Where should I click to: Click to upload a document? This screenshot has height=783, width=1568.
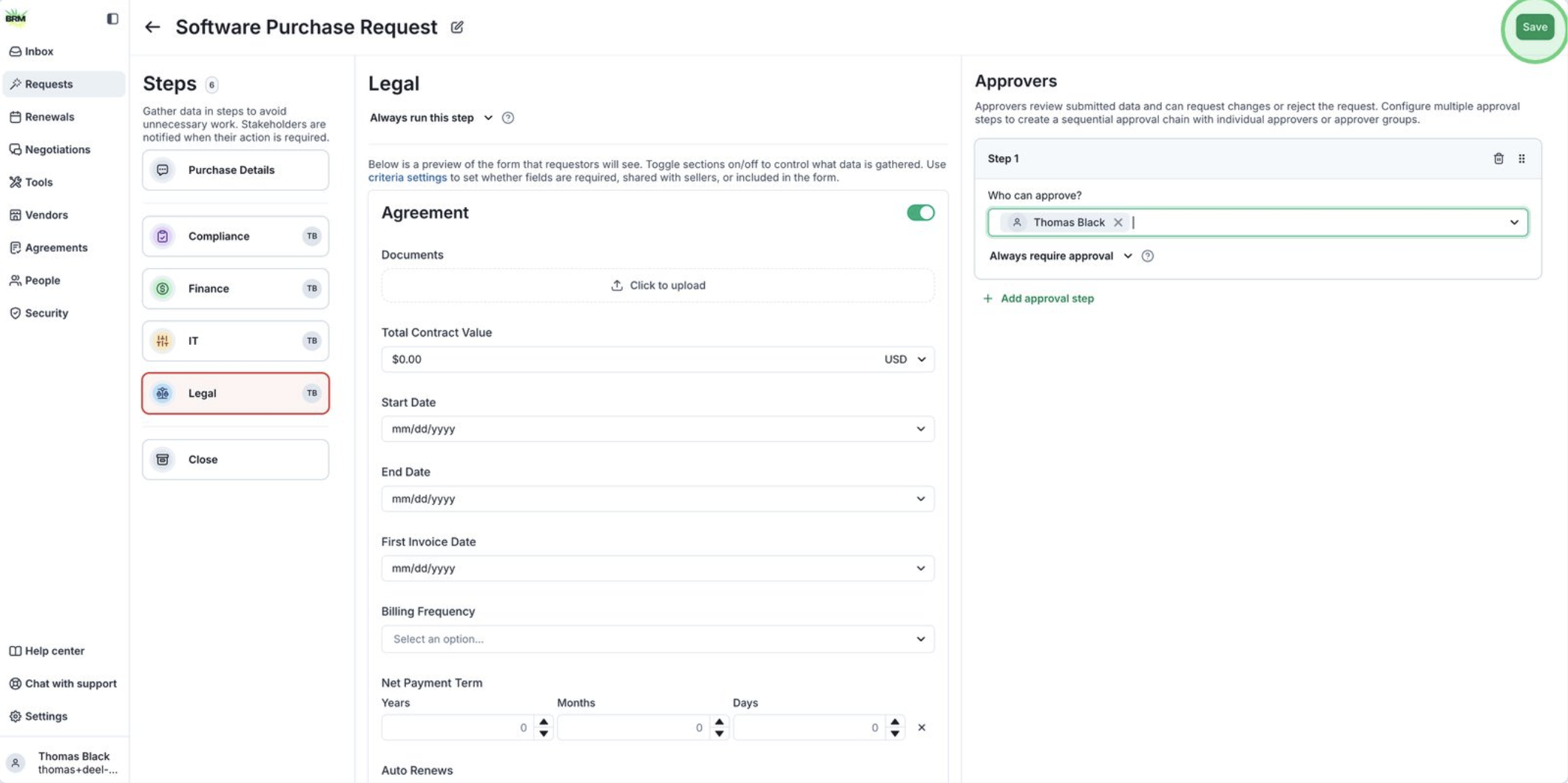658,286
